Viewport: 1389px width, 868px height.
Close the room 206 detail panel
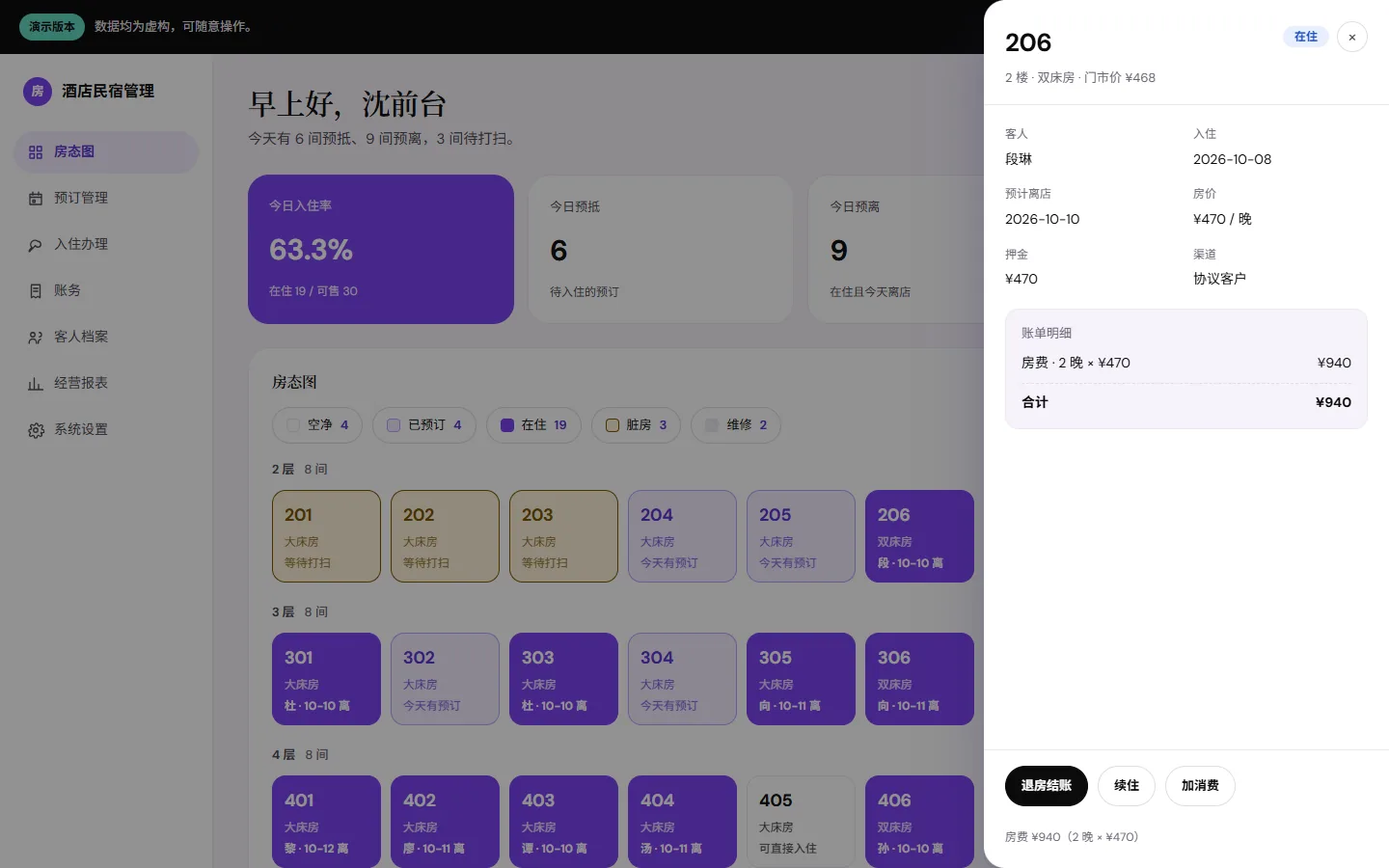1351,37
